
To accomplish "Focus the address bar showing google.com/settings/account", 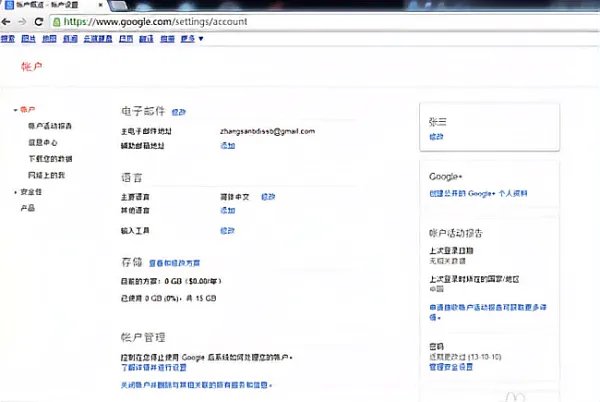I will point(323,22).
